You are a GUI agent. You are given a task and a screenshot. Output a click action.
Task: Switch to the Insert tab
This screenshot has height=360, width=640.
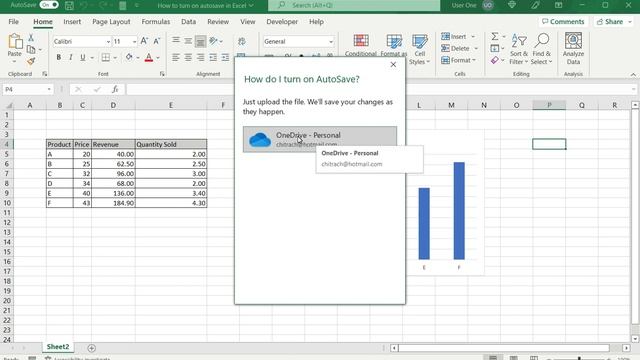[x=72, y=22]
